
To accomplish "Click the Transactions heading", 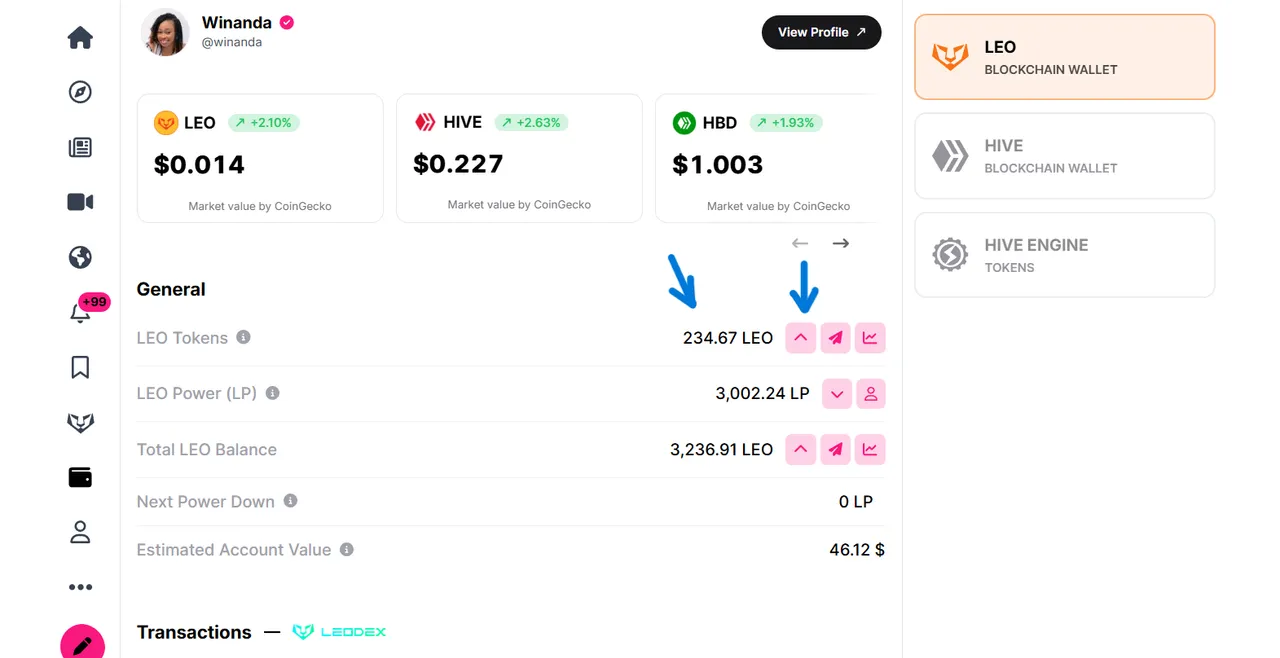I will 194,632.
